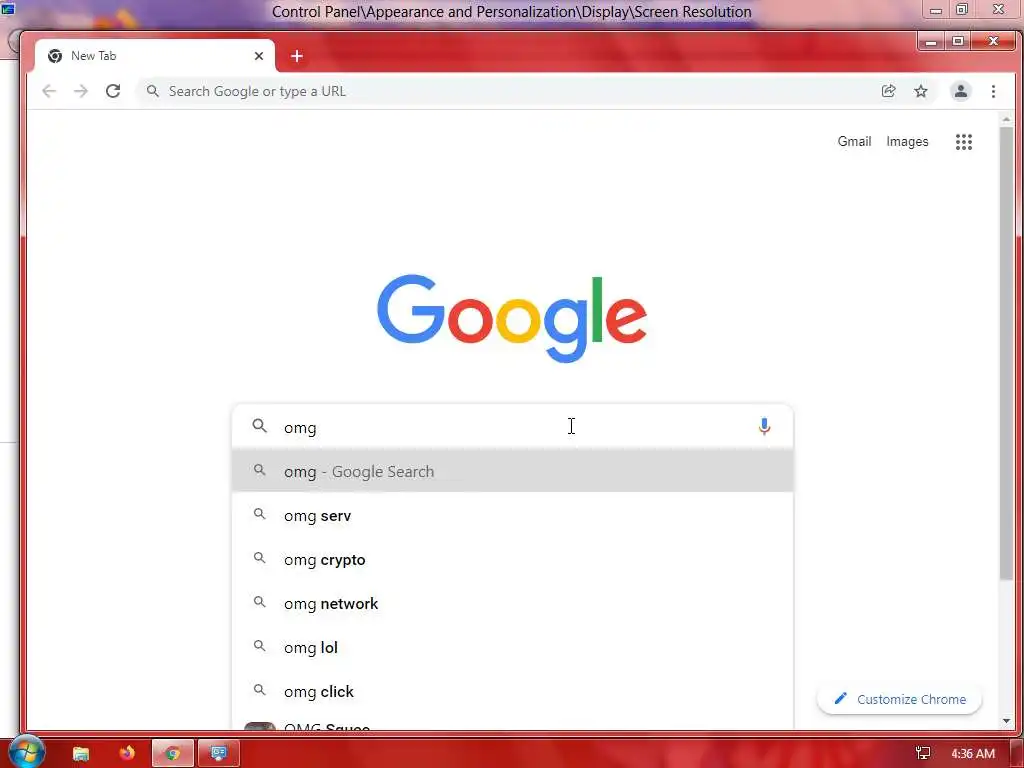1024x768 pixels.
Task: Launch Firefox from the taskbar
Action: (x=127, y=753)
